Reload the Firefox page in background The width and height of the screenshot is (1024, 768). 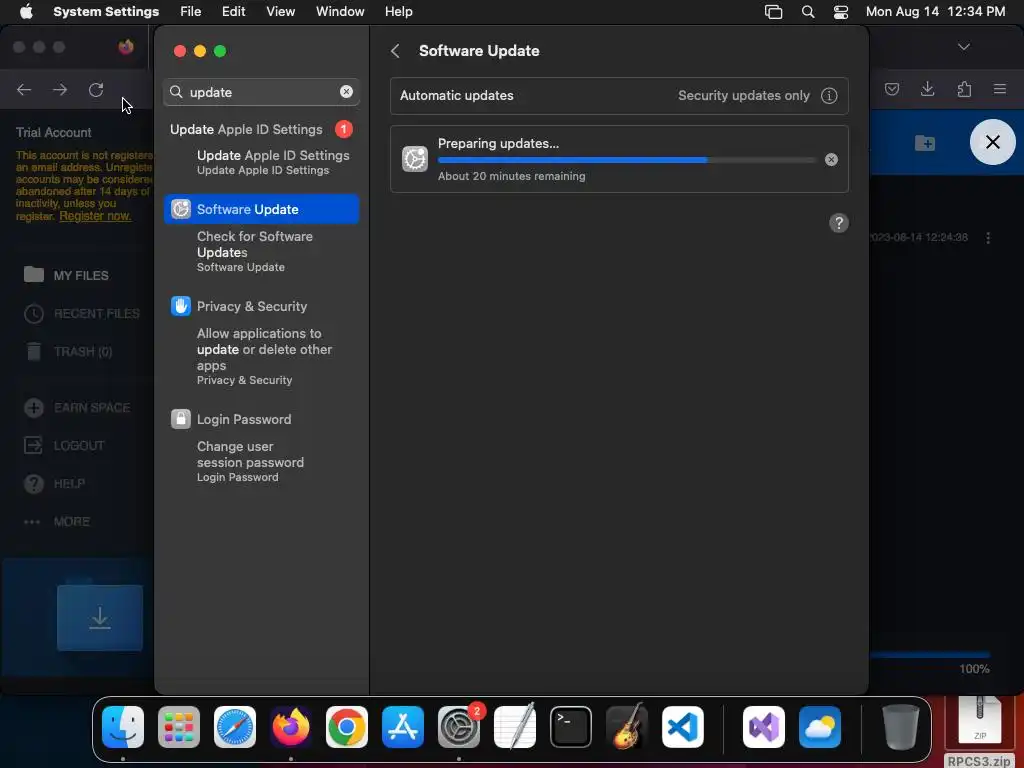click(x=96, y=89)
